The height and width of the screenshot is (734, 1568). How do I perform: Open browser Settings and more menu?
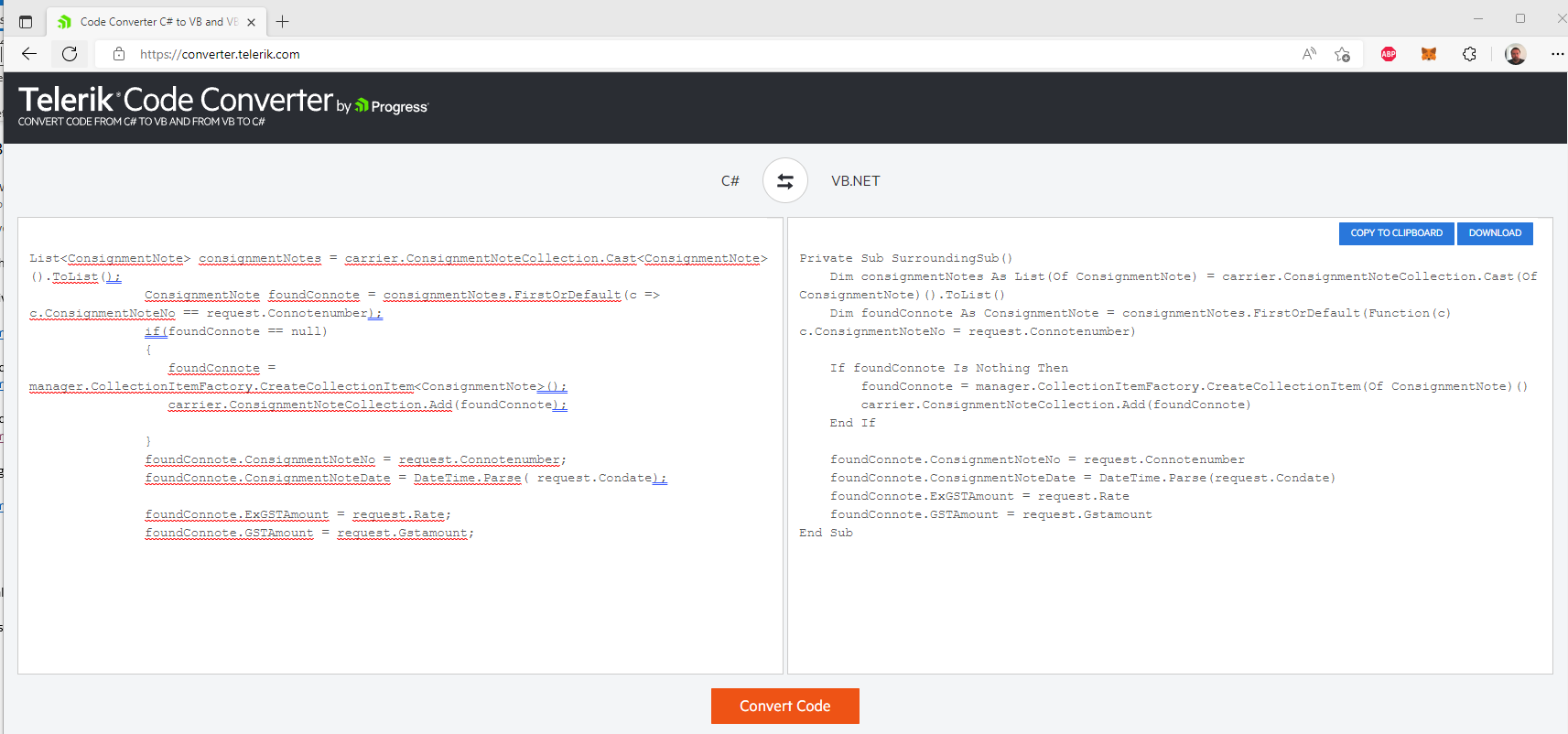point(1556,54)
